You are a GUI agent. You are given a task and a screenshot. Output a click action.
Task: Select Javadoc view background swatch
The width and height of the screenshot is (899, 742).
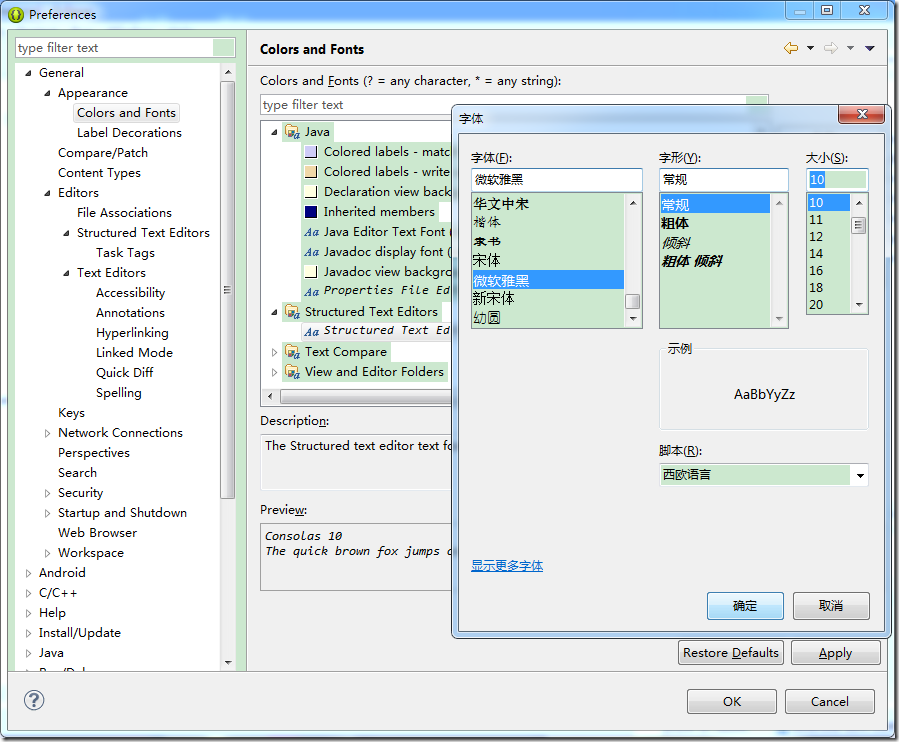pos(311,272)
